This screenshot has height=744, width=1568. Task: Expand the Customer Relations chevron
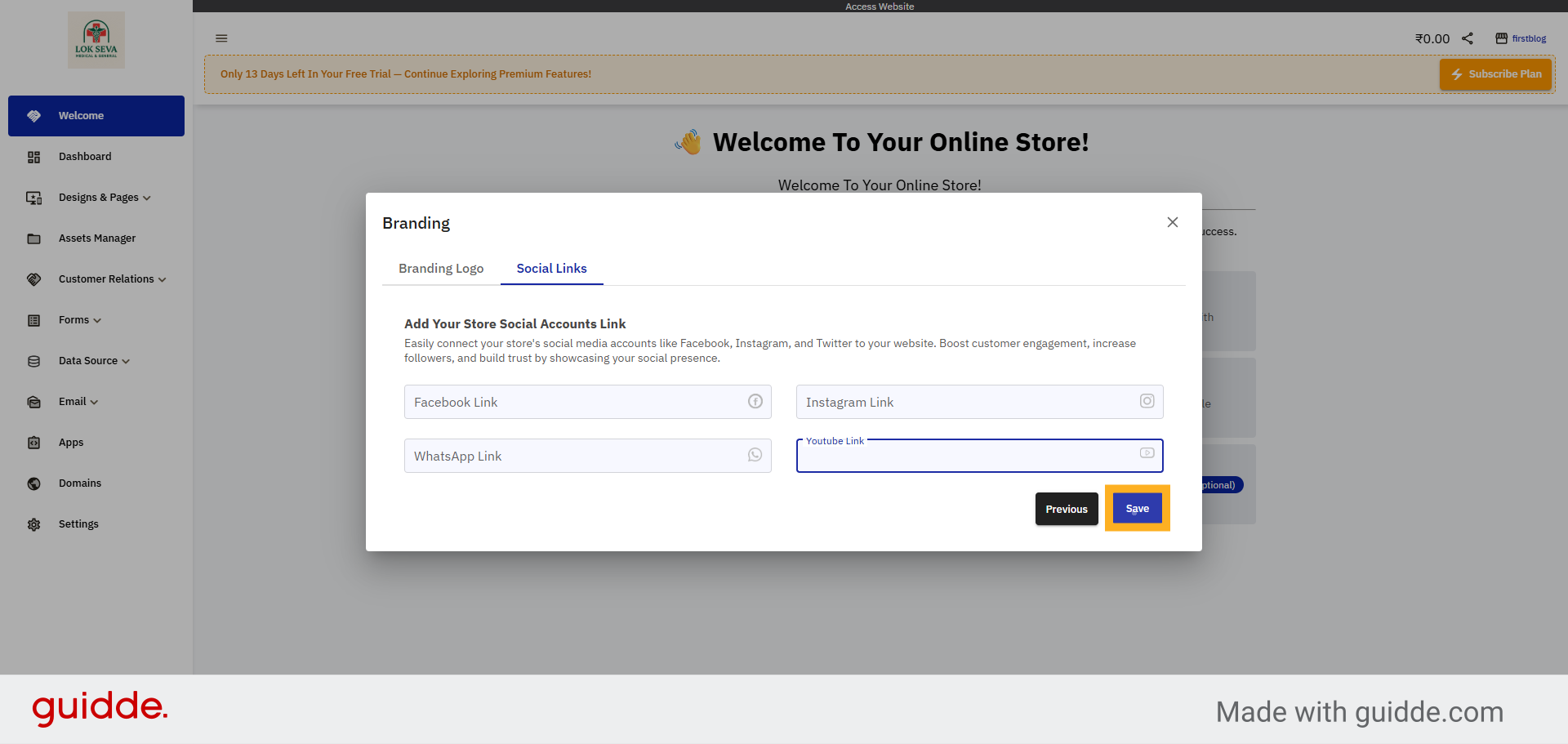163,280
